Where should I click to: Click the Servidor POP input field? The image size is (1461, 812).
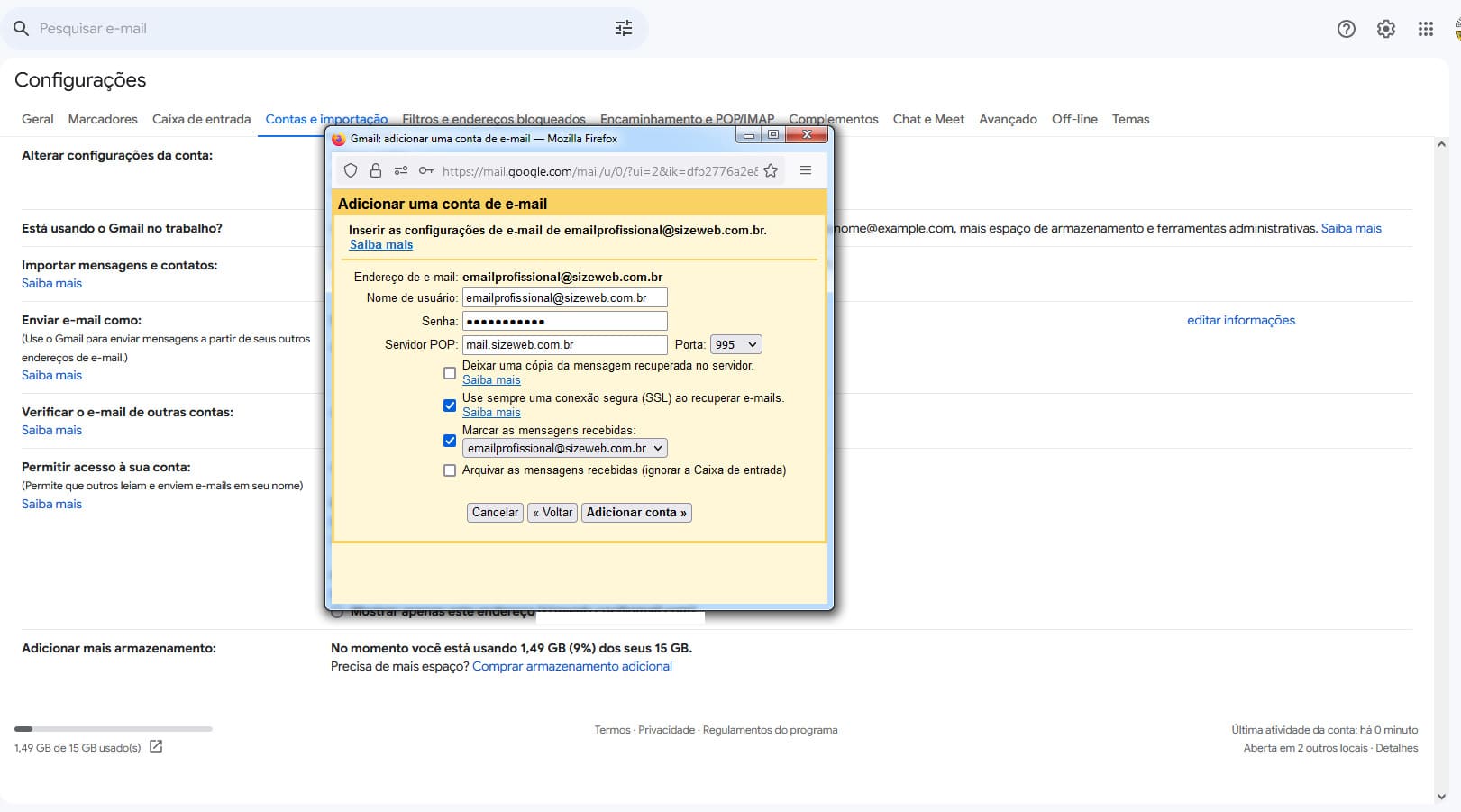point(564,344)
